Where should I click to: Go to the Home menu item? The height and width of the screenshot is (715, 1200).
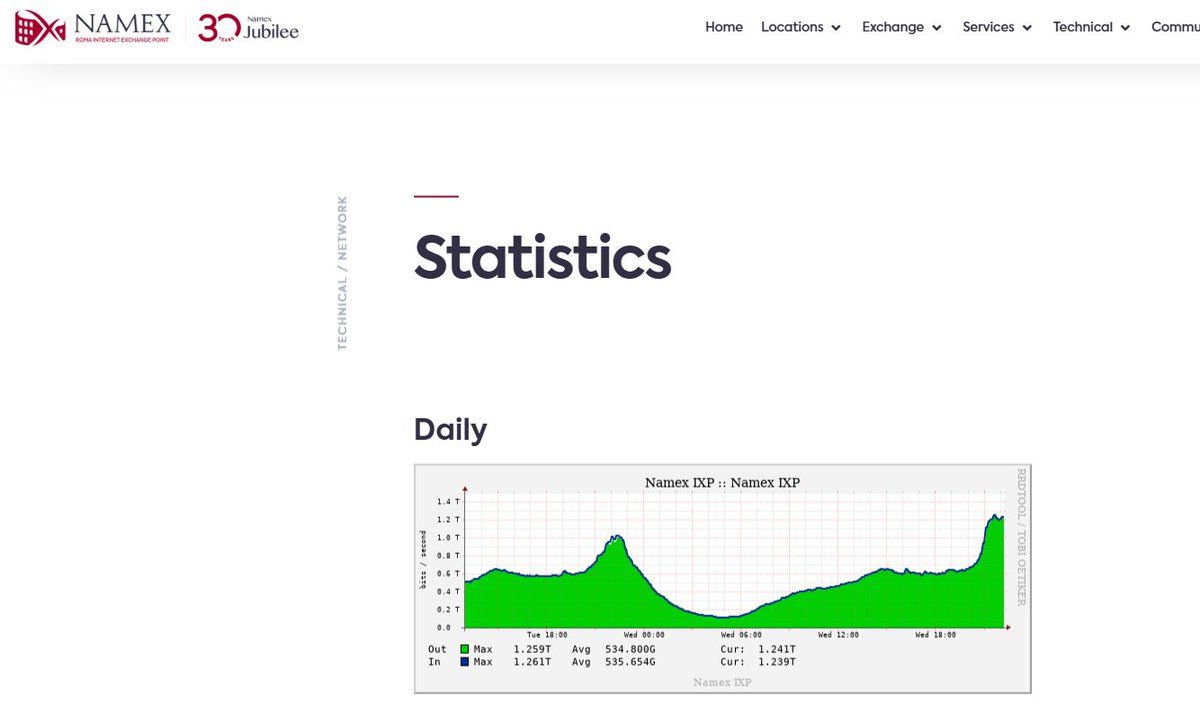pyautogui.click(x=724, y=27)
